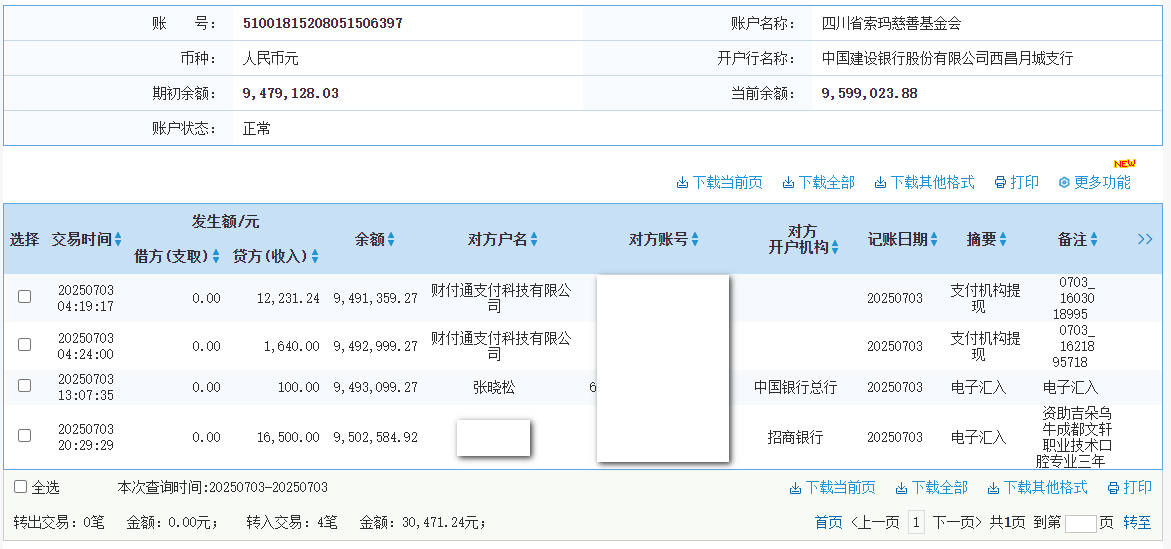Download all records from top toolbar
1171x549 pixels.
point(819,182)
